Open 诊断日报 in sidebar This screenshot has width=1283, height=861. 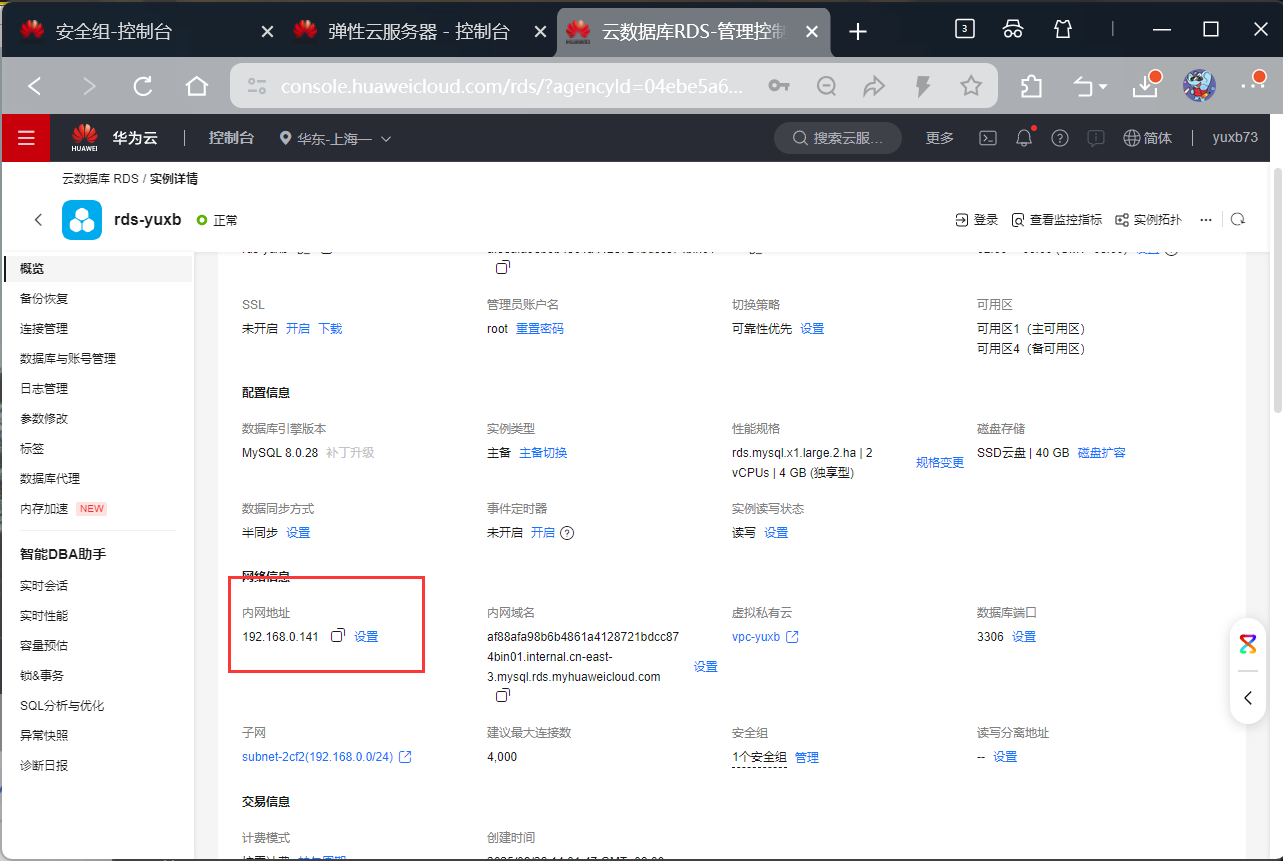pyautogui.click(x=44, y=765)
